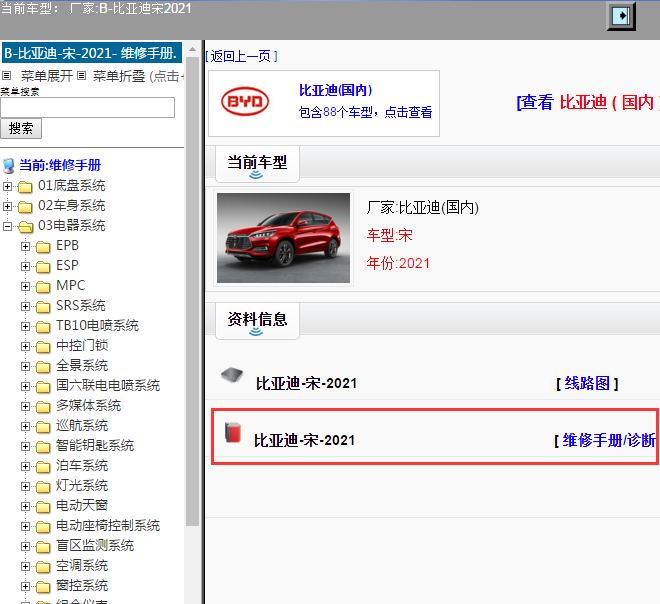The height and width of the screenshot is (604, 660).
Task: Click the menu search input field
Action: tap(88, 107)
